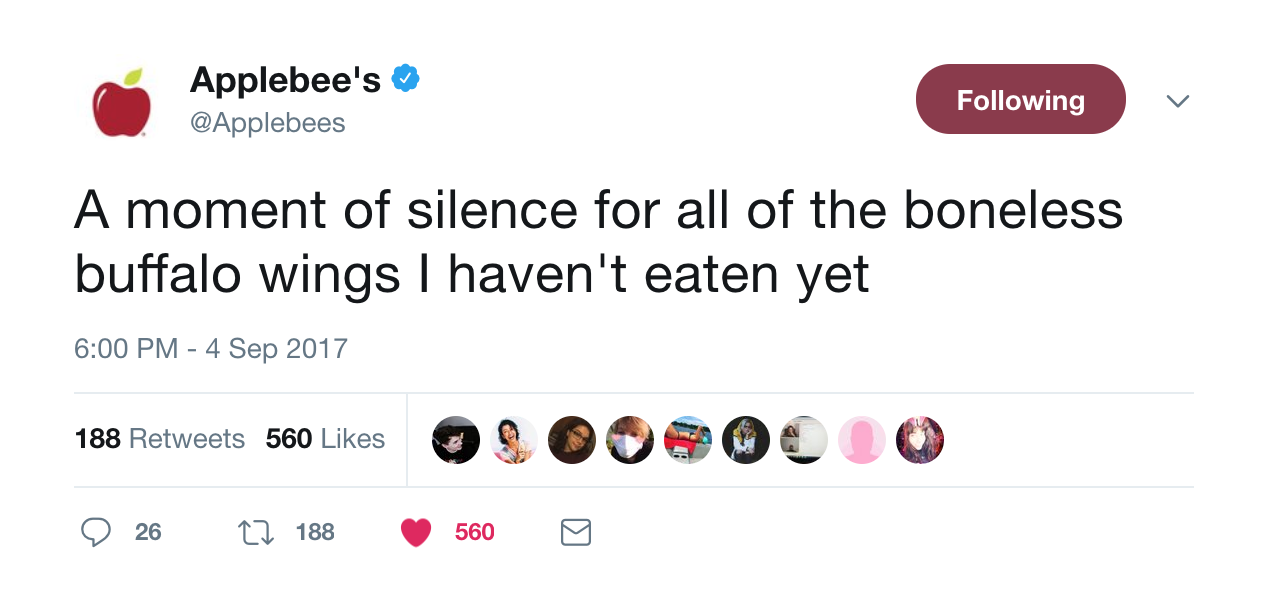Viewport: 1264px width, 606px height.
Task: Click the blue verified checkmark badge
Action: (405, 78)
